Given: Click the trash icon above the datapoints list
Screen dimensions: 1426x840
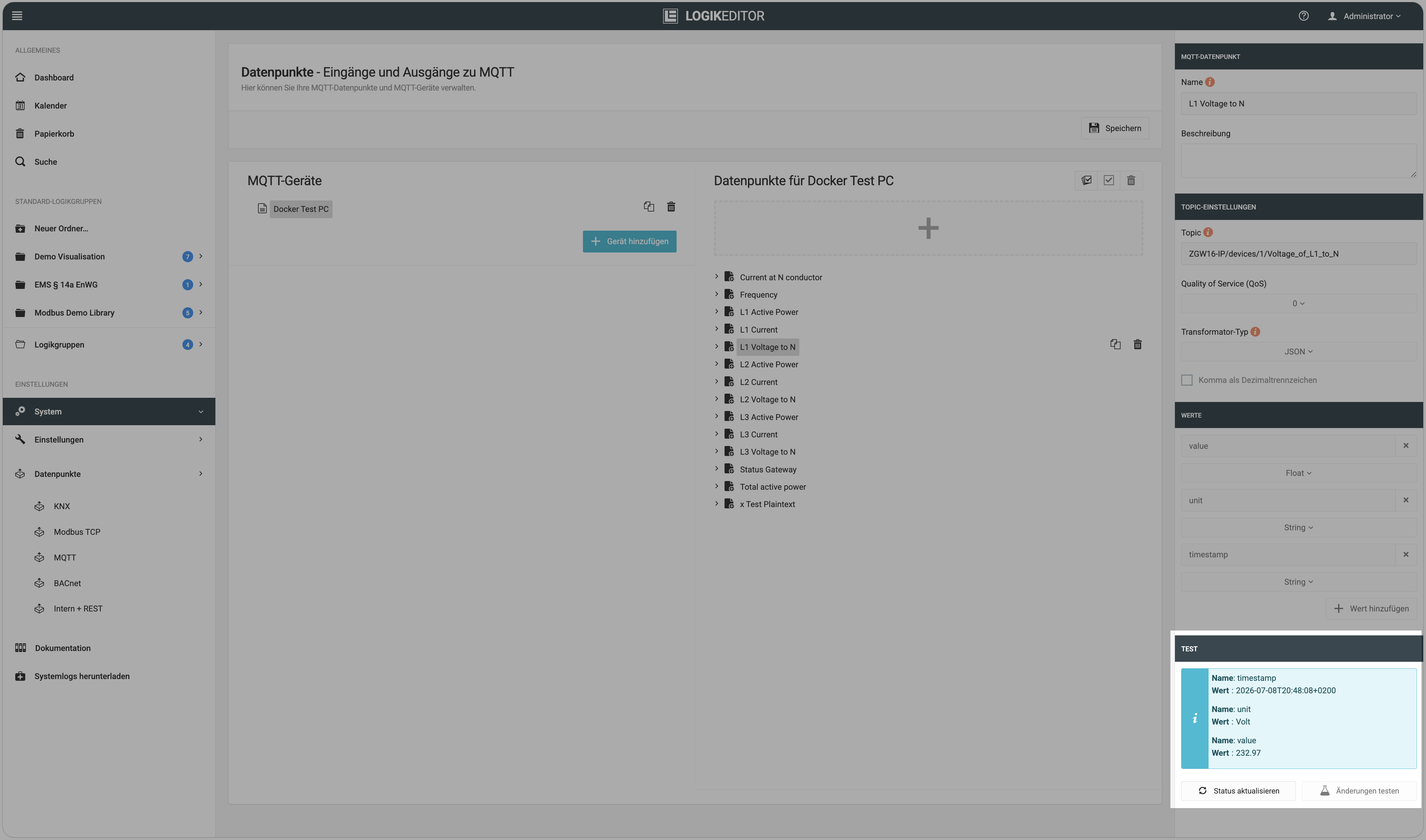Looking at the screenshot, I should [1131, 181].
